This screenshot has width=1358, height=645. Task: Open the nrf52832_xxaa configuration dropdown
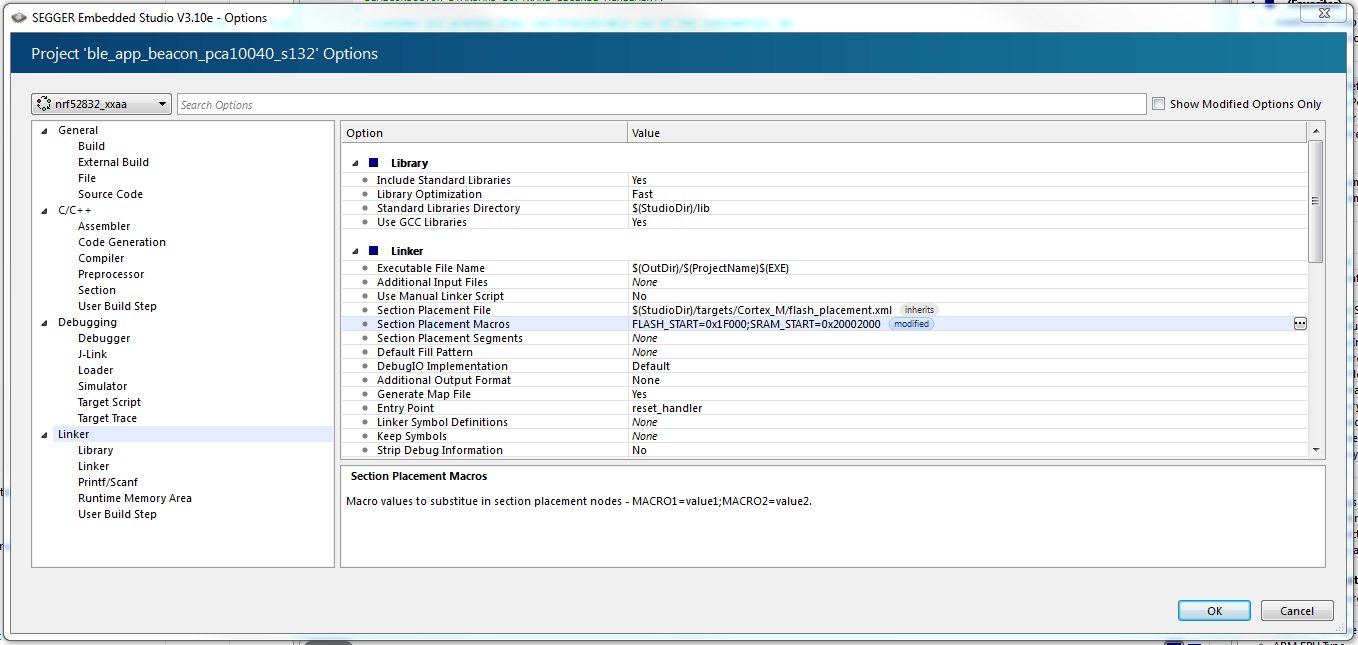tap(101, 104)
